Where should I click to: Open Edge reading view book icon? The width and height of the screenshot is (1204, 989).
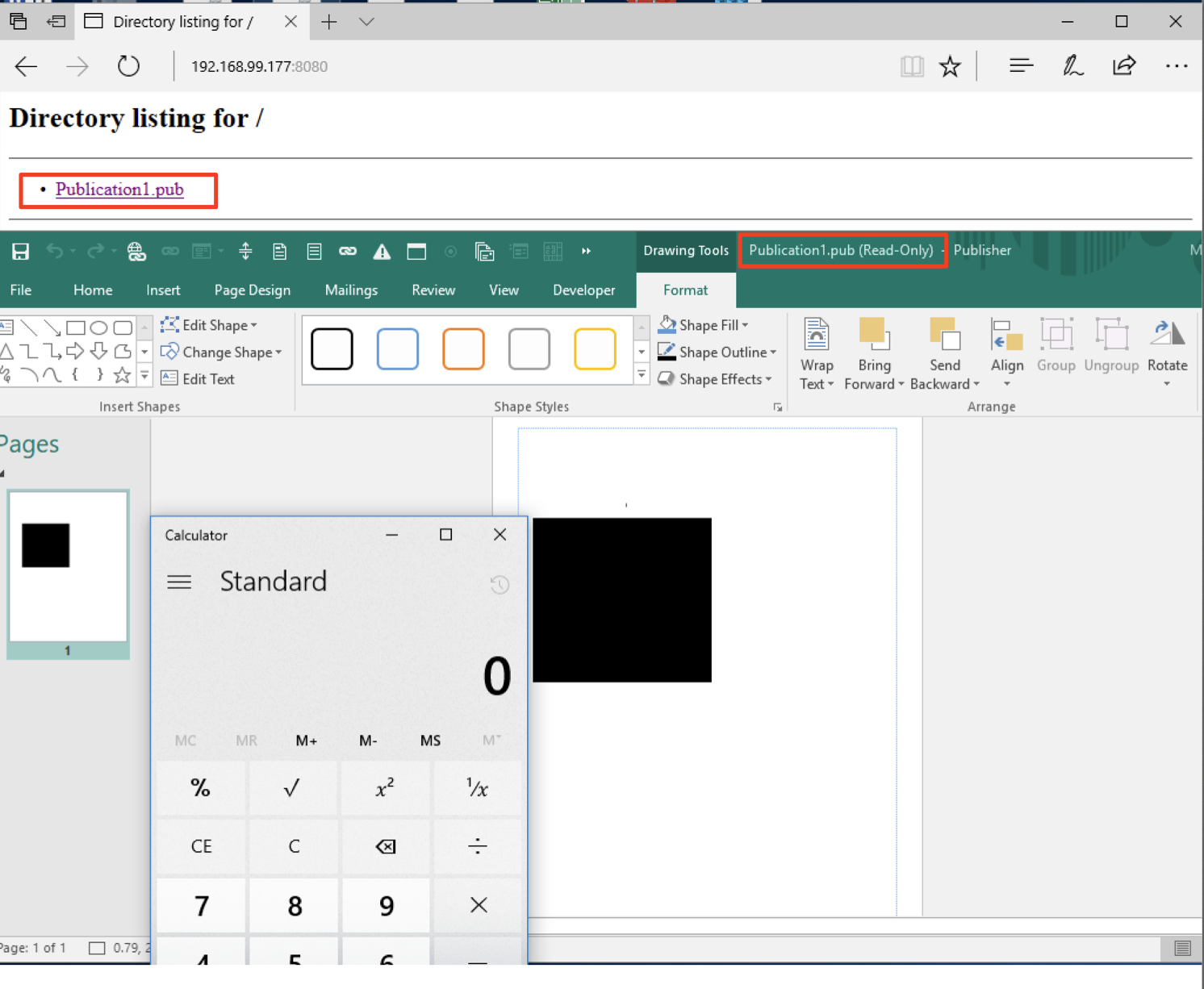[912, 66]
